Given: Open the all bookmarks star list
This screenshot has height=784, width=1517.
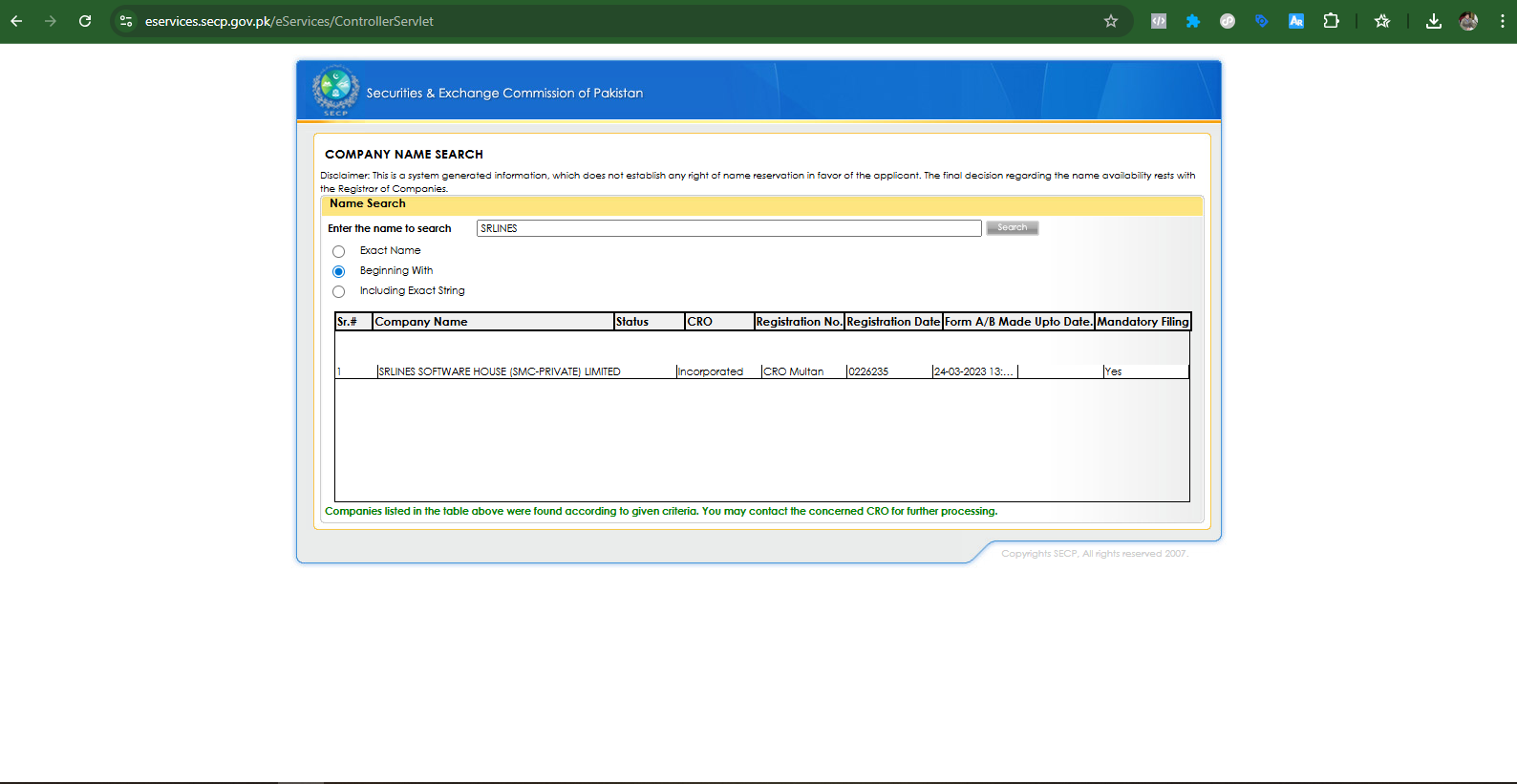Looking at the screenshot, I should [1381, 21].
